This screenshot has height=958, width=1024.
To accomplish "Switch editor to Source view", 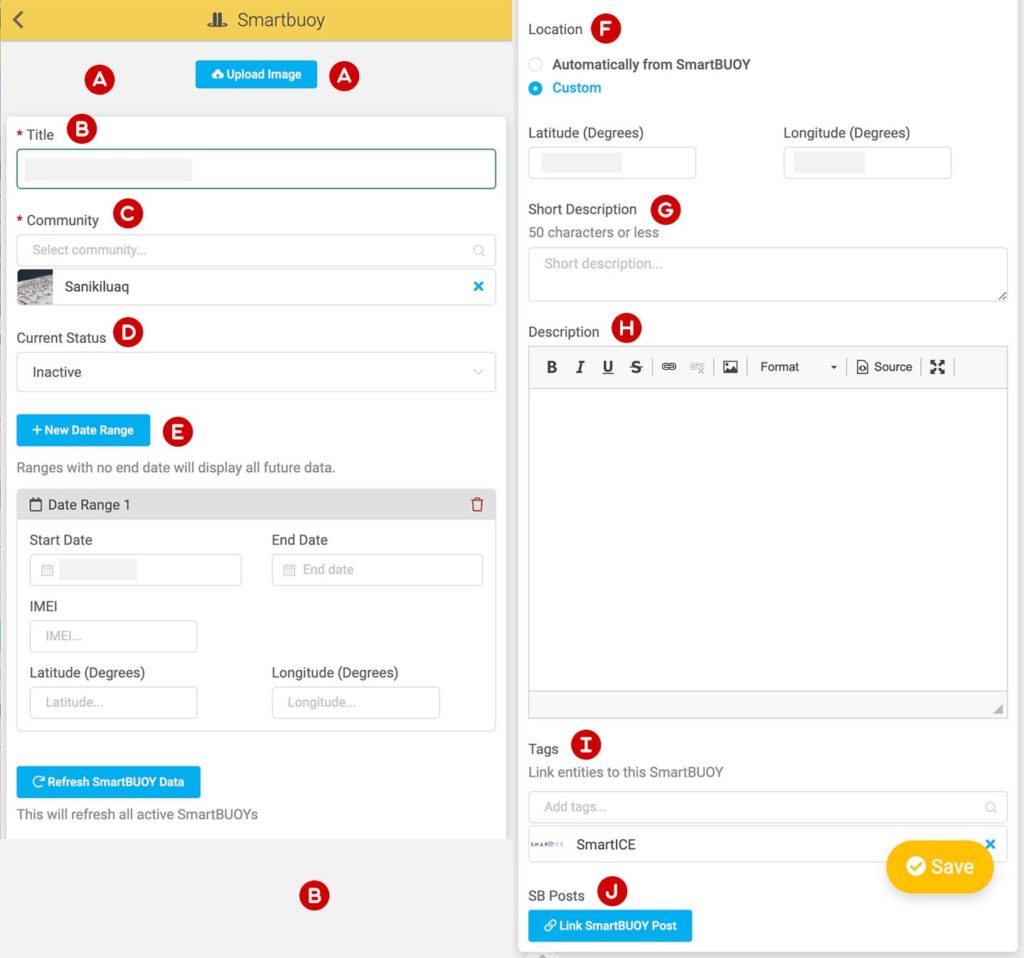I will click(x=884, y=367).
